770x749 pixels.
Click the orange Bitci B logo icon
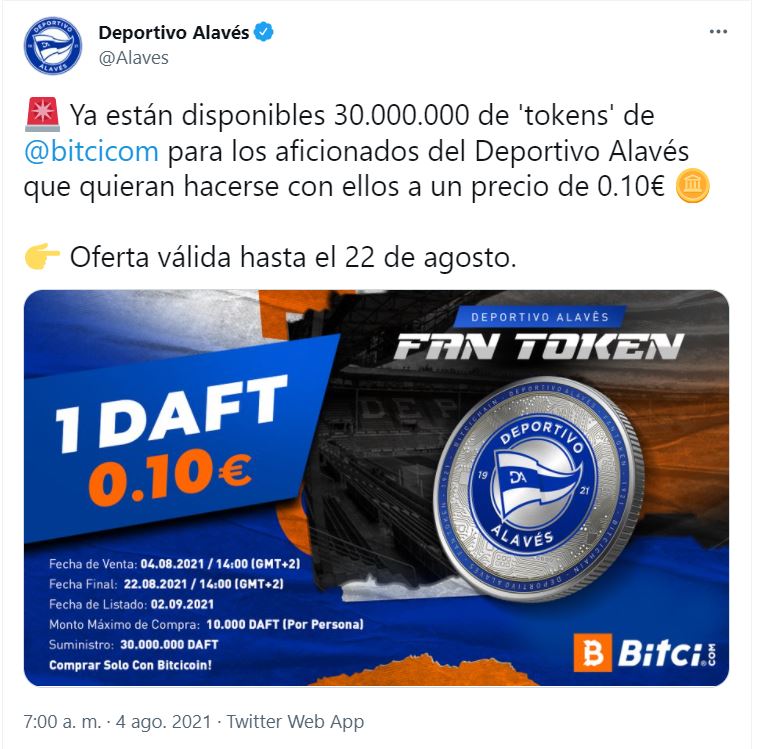point(593,653)
